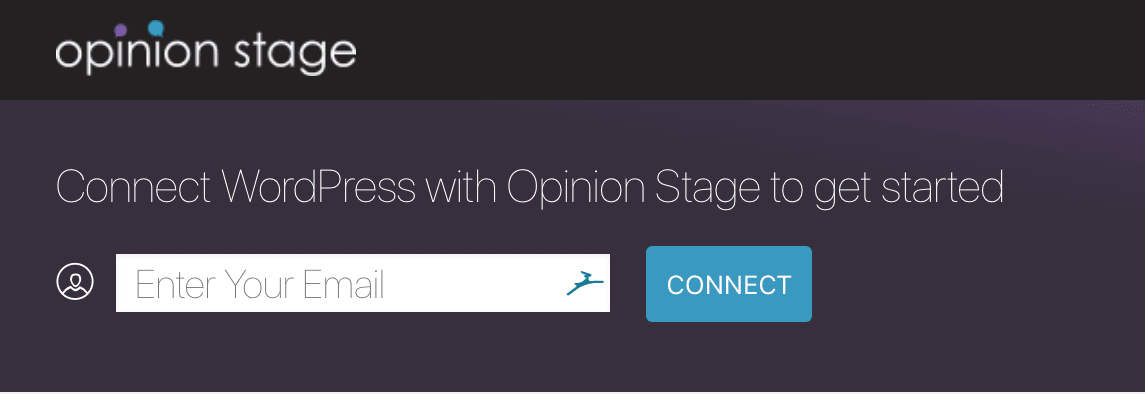Click the purple speech bubble in logo
The width and height of the screenshot is (1145, 394).
tap(121, 30)
